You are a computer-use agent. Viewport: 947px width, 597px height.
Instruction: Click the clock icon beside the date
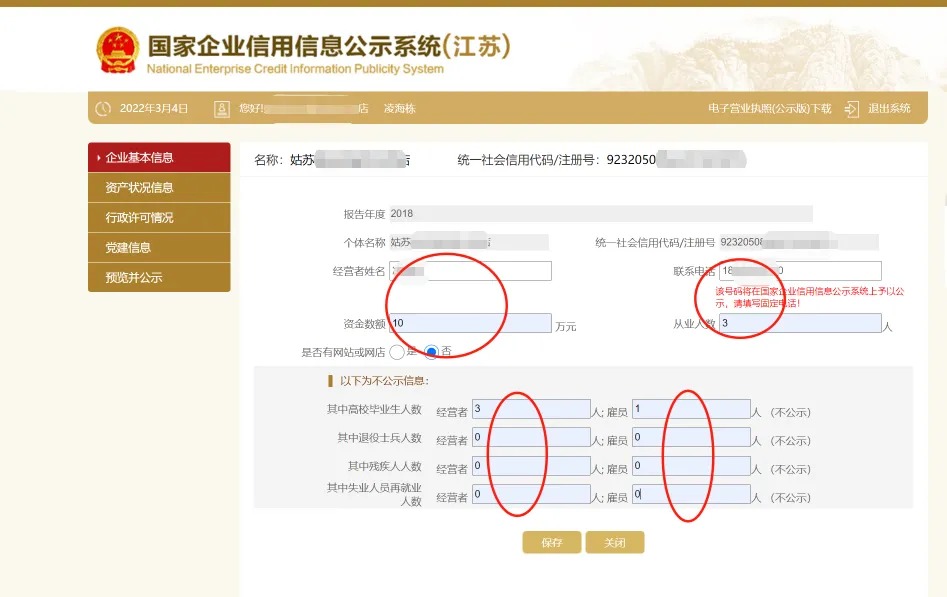[x=102, y=108]
